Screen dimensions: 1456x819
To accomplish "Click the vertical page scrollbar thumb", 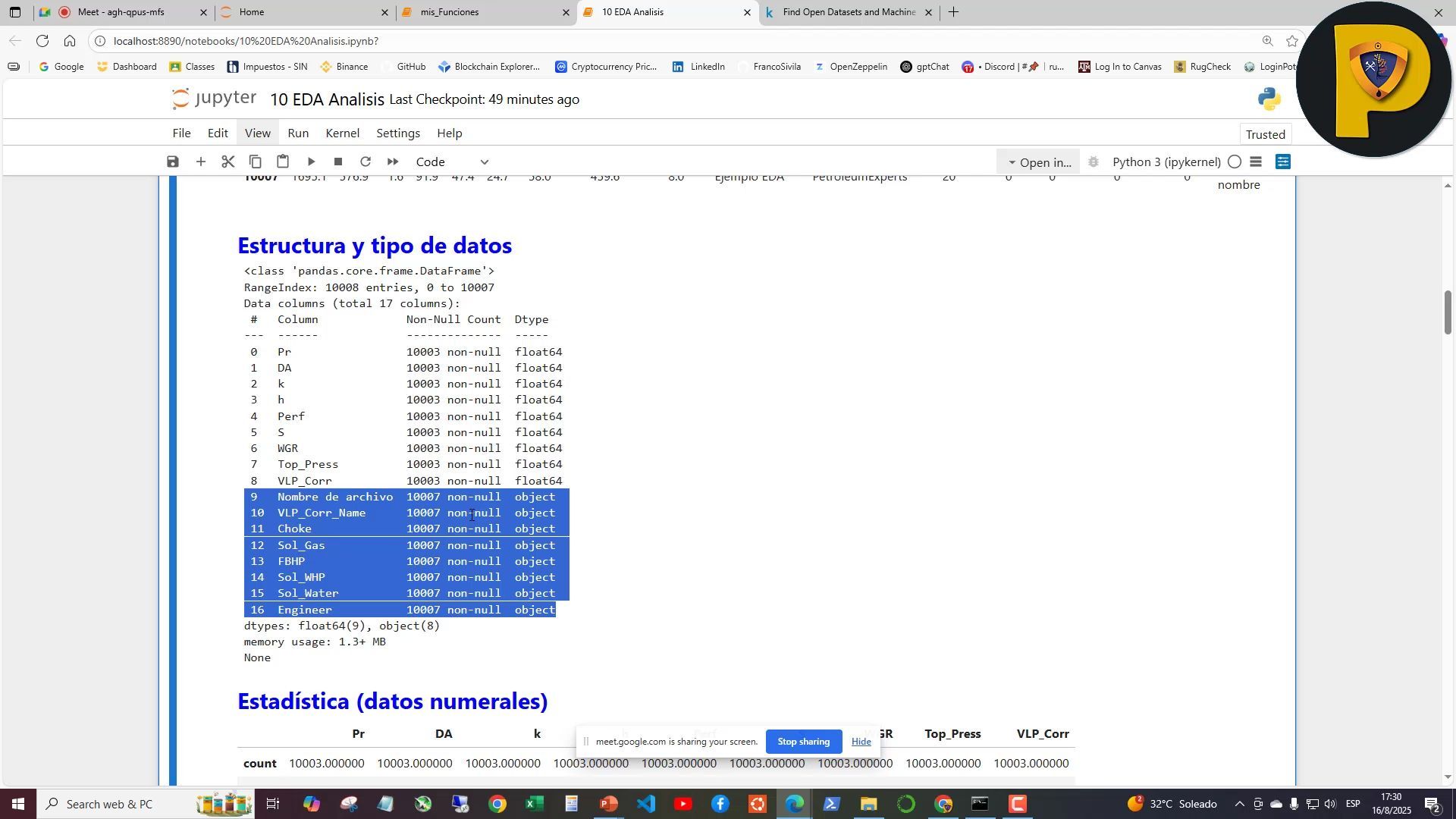I will (1447, 312).
